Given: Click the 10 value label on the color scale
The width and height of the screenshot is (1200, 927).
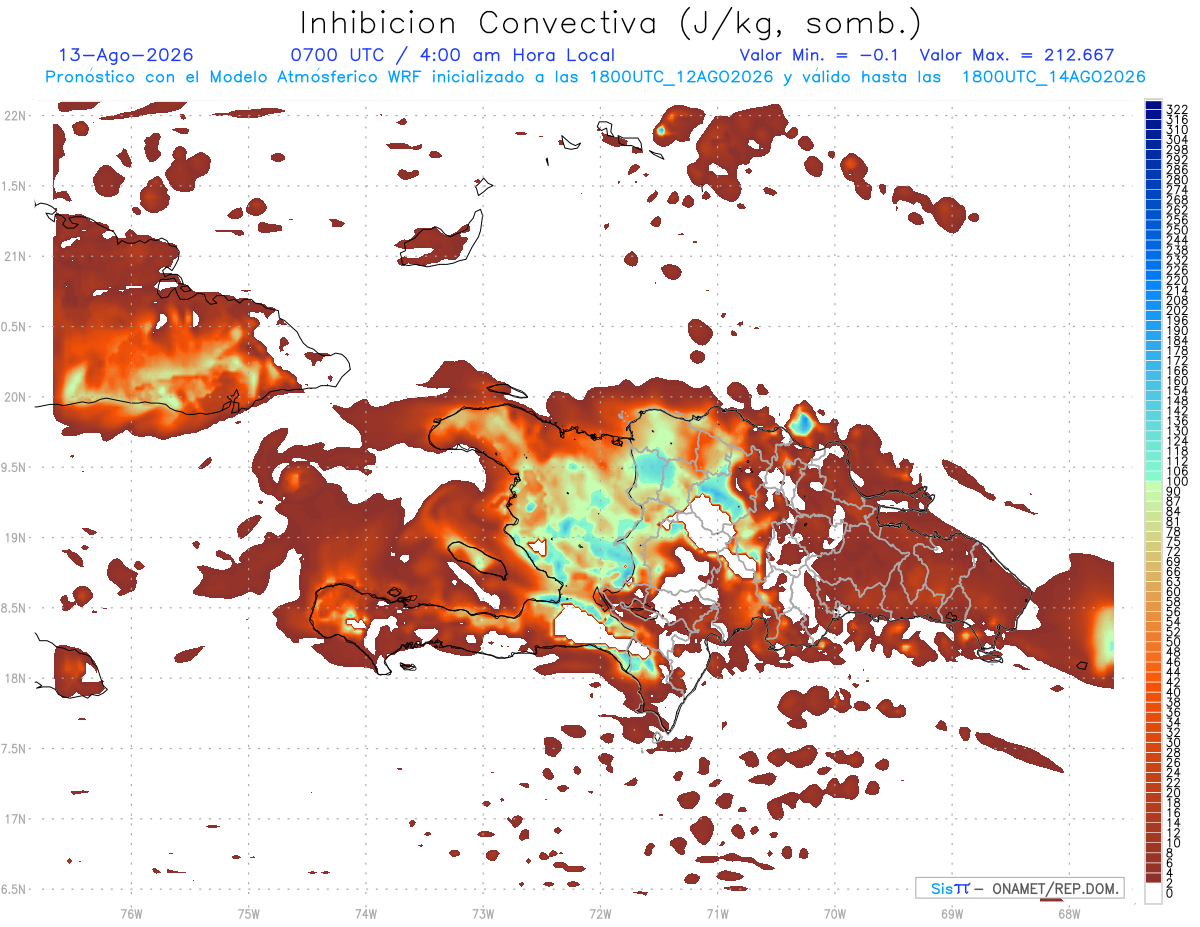Looking at the screenshot, I should pyautogui.click(x=1174, y=843).
